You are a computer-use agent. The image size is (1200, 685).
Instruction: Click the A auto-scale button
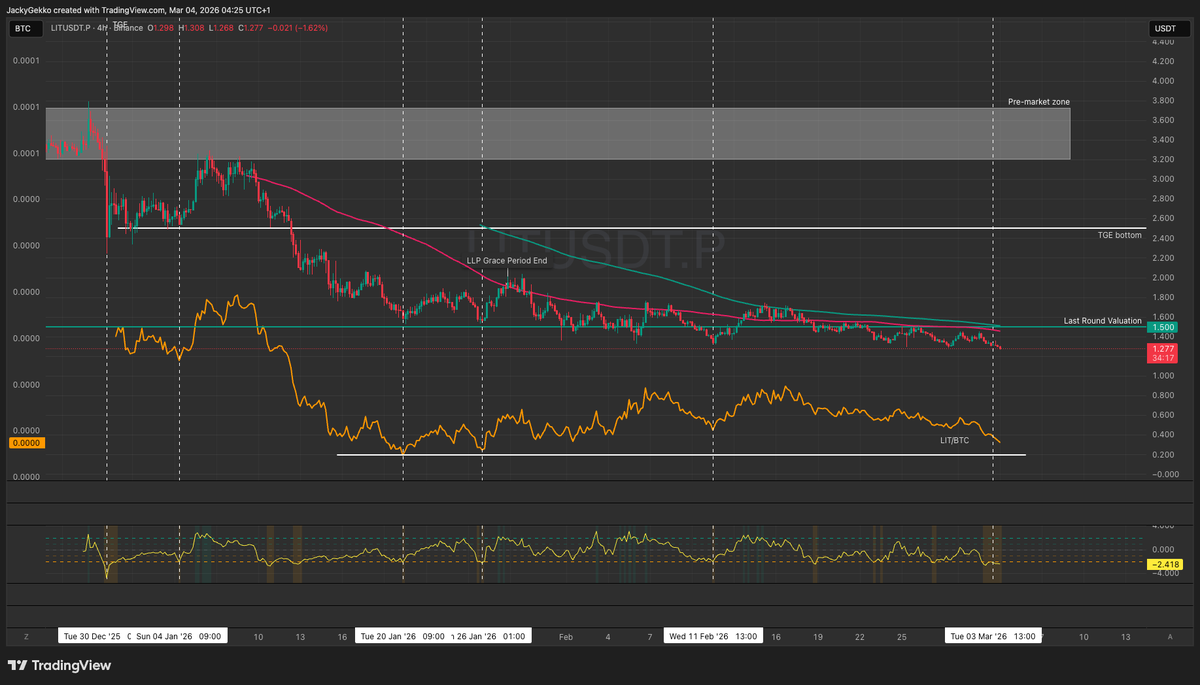1170,636
